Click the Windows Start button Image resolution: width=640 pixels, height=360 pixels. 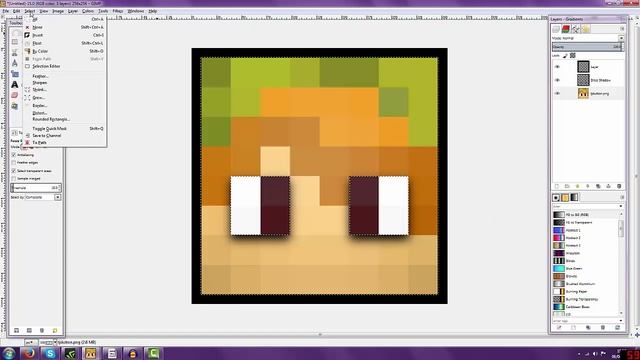tap(9, 353)
